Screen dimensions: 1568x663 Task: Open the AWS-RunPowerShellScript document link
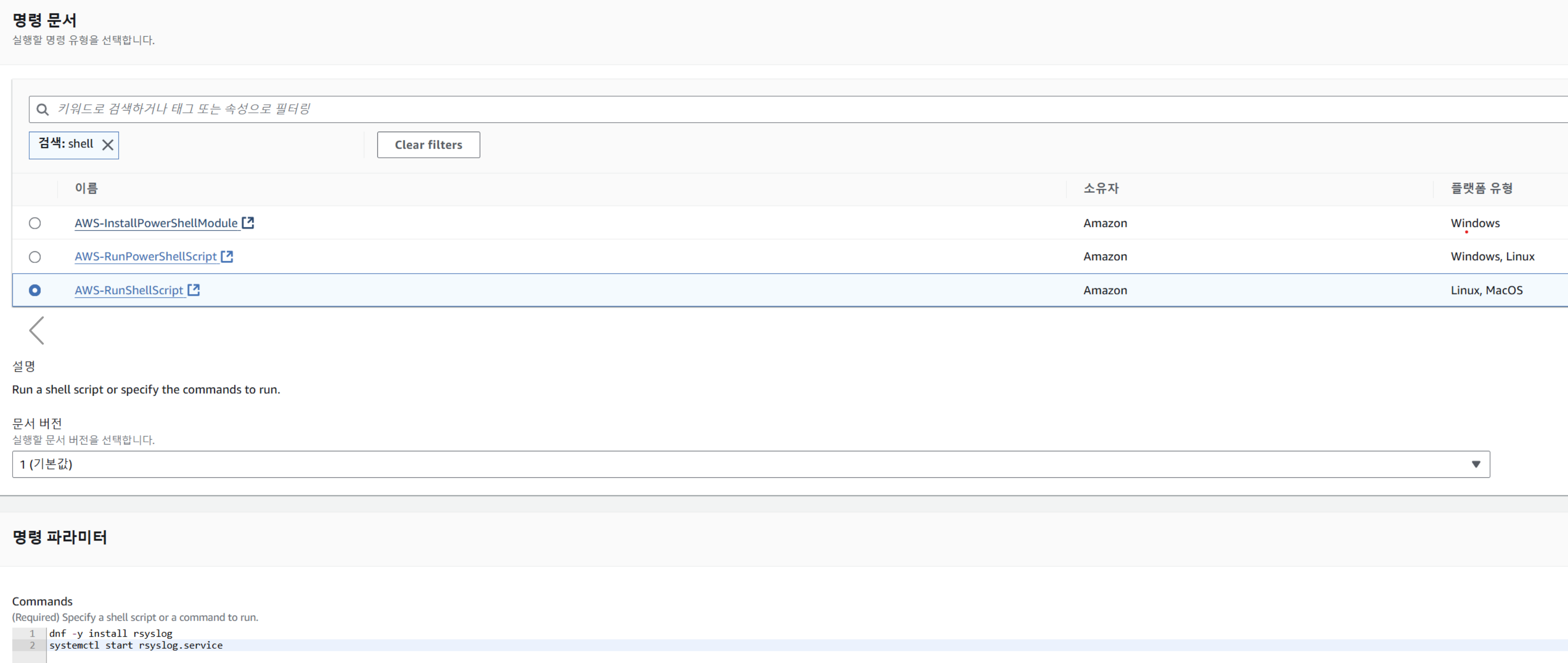(145, 256)
